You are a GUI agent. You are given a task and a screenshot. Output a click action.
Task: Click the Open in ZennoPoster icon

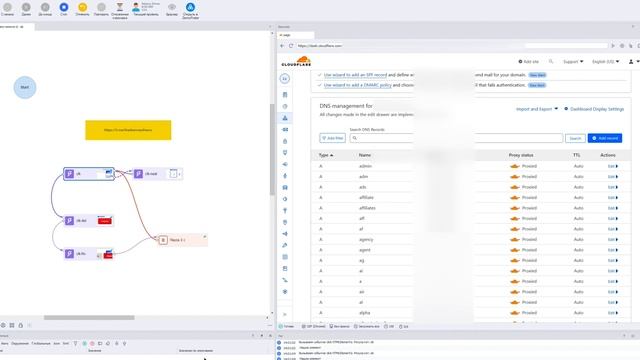tap(190, 7)
